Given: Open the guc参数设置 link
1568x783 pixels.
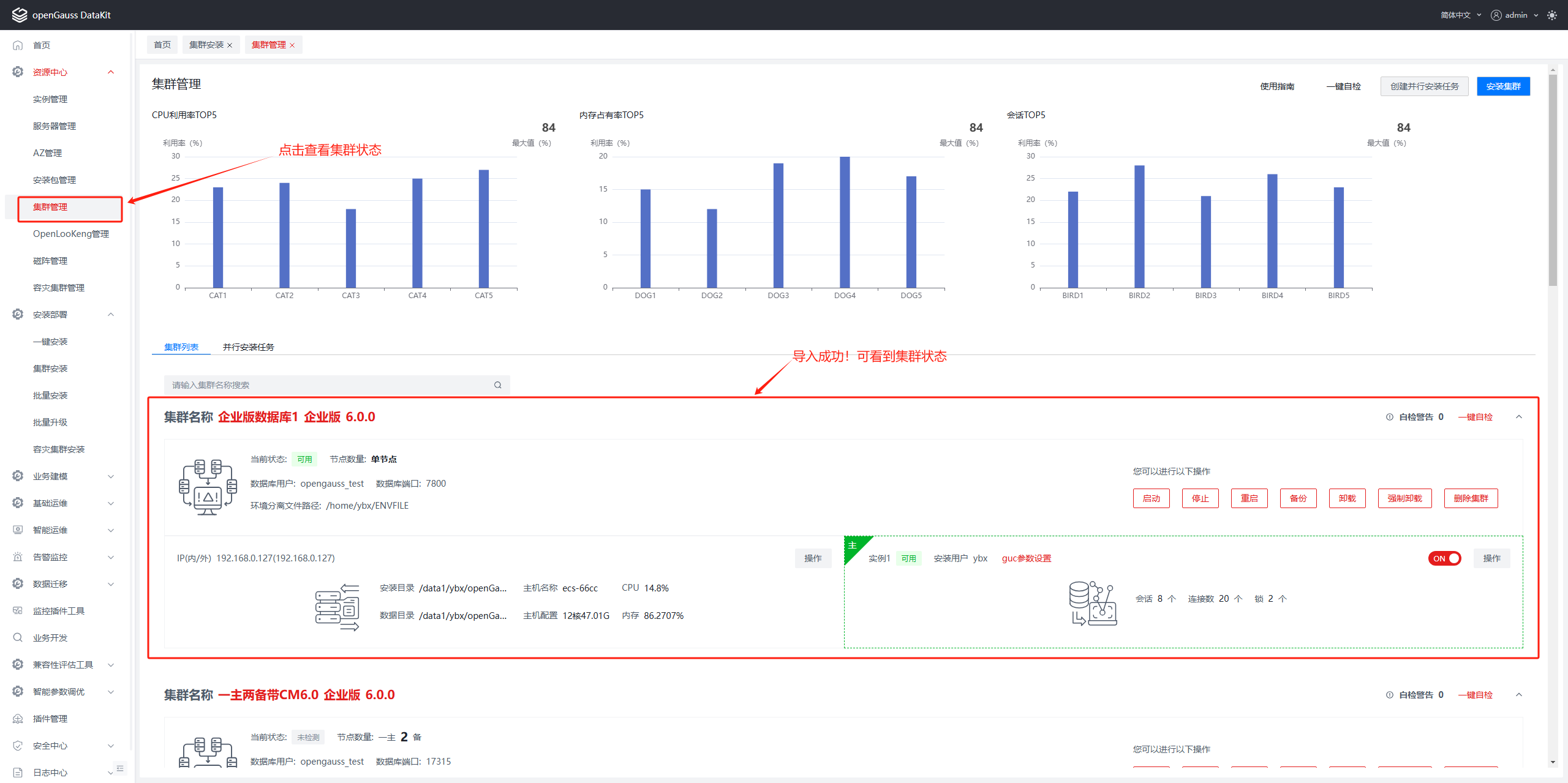Looking at the screenshot, I should pyautogui.click(x=1027, y=558).
